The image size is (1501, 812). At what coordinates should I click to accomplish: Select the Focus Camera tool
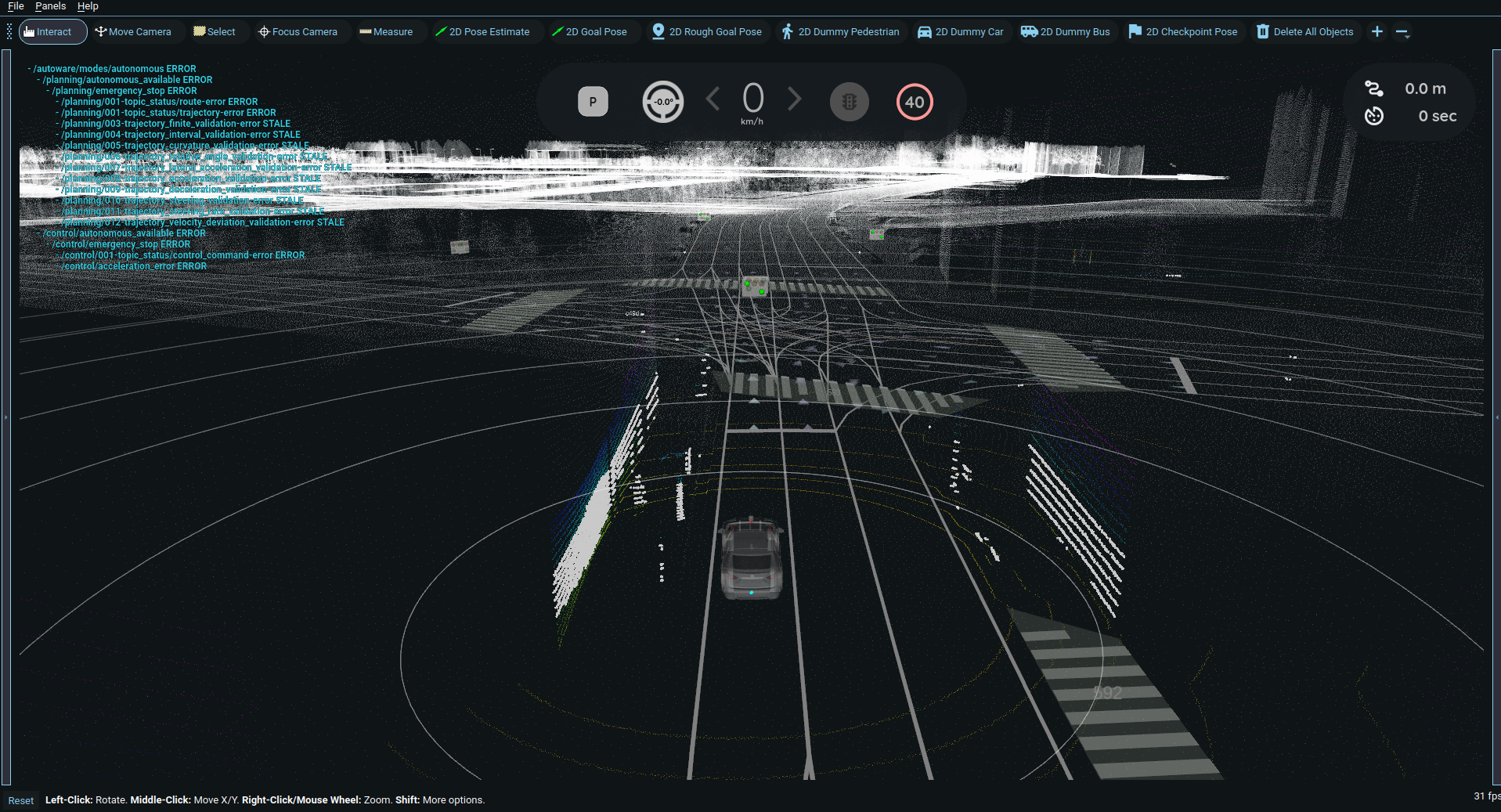298,31
